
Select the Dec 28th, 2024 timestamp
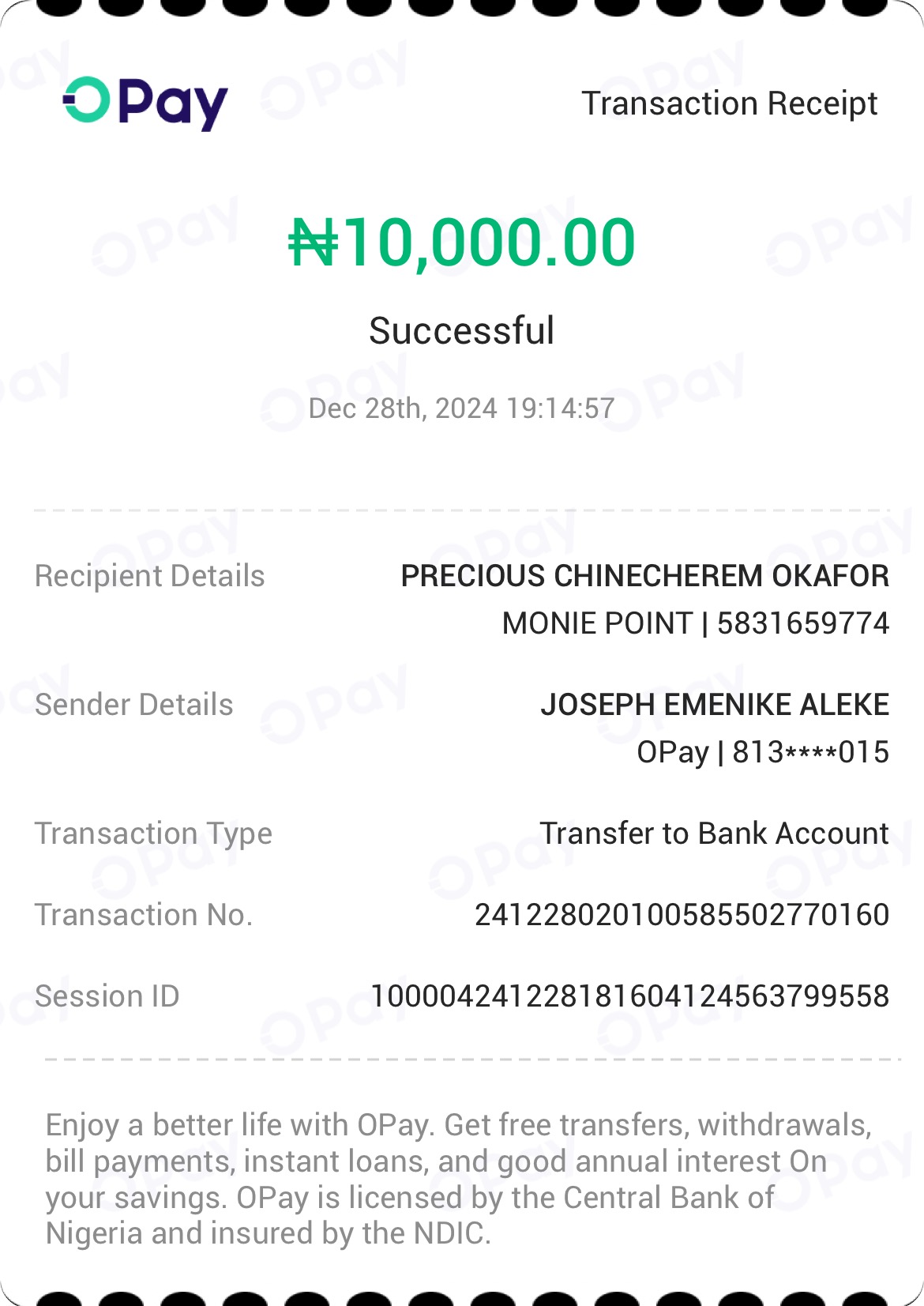(x=461, y=408)
